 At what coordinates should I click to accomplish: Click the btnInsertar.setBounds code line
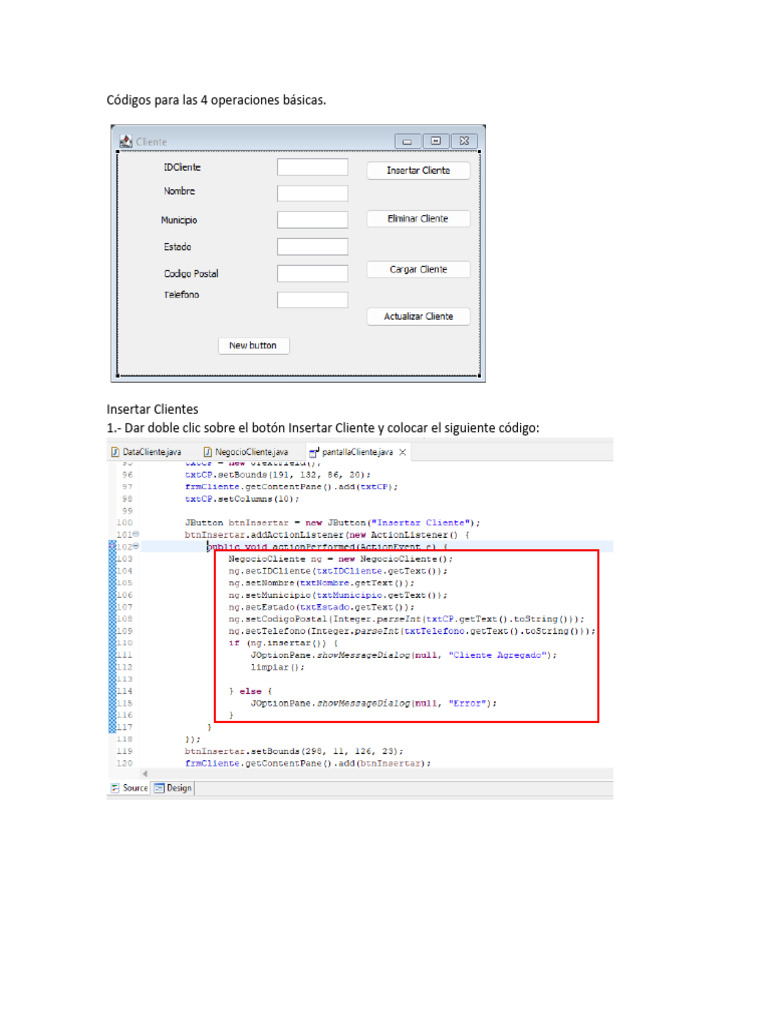tap(294, 751)
